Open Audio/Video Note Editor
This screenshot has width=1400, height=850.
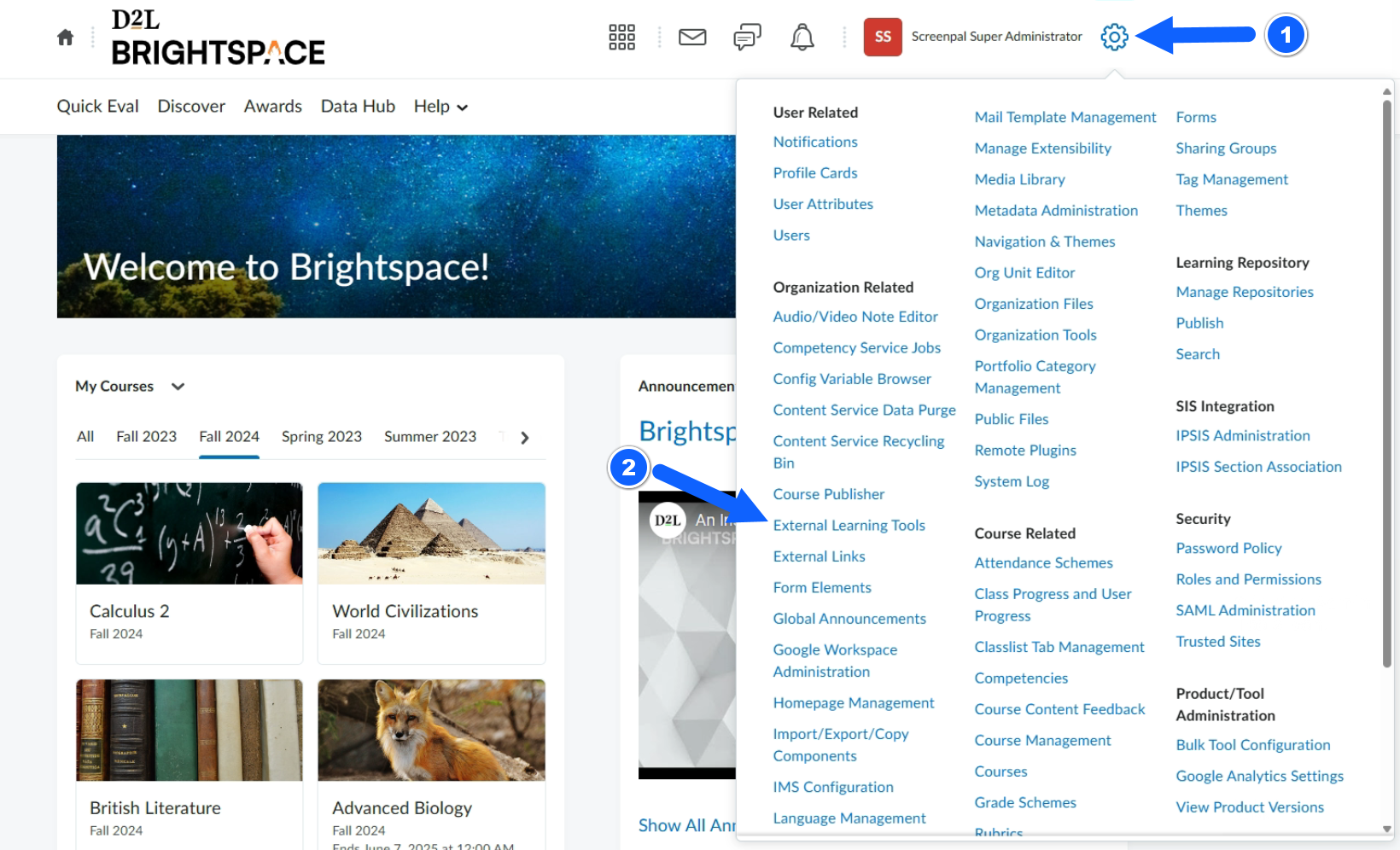coord(855,317)
